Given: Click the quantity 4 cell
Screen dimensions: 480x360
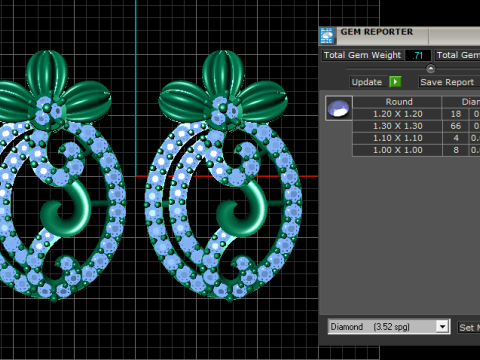Looking at the screenshot, I should 456,138.
